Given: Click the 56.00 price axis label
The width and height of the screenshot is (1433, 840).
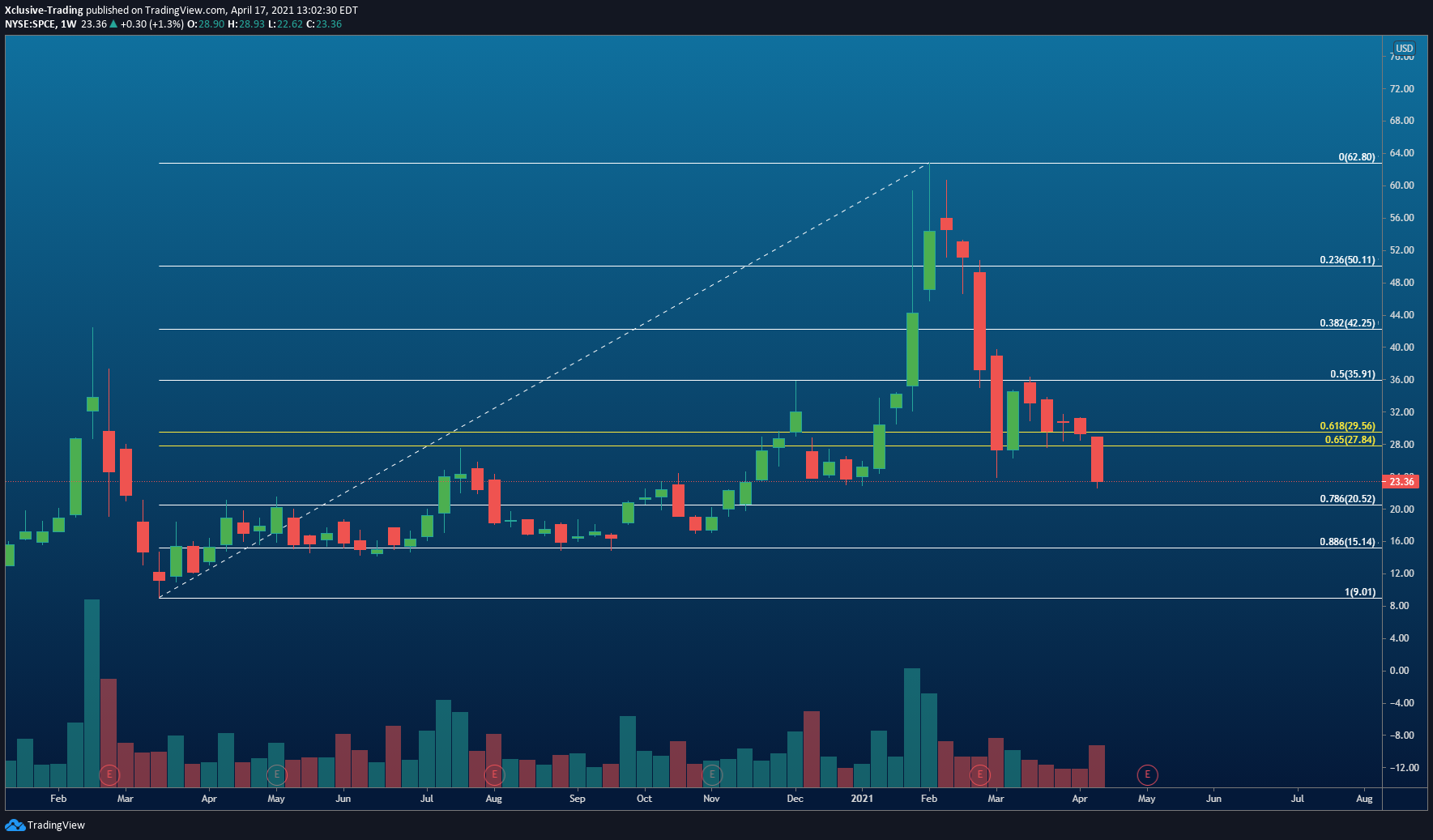Looking at the screenshot, I should (x=1401, y=218).
